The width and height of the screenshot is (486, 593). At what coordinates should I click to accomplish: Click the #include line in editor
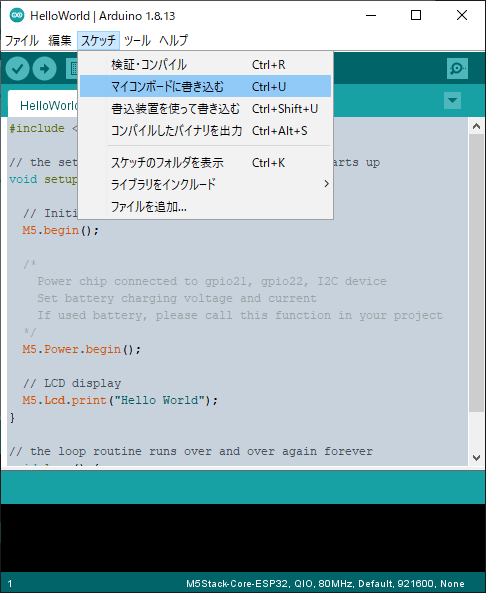coord(43,128)
